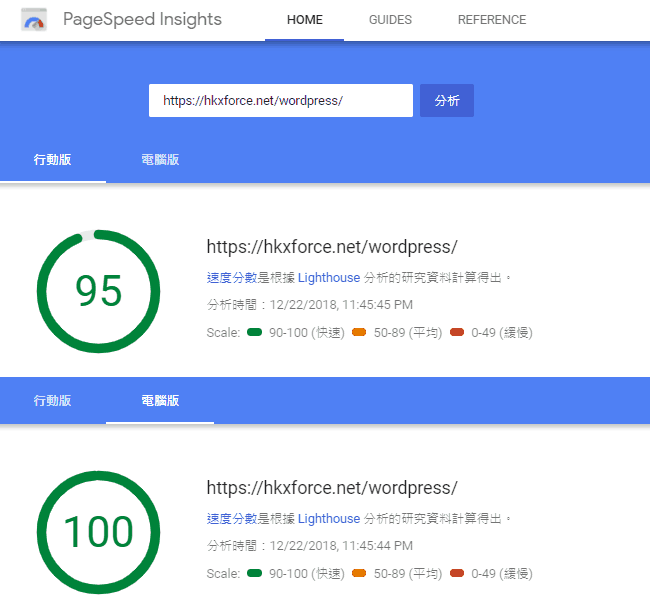Select the upper 電腦版 desktop tab
The width and height of the screenshot is (650, 615).
click(160, 160)
